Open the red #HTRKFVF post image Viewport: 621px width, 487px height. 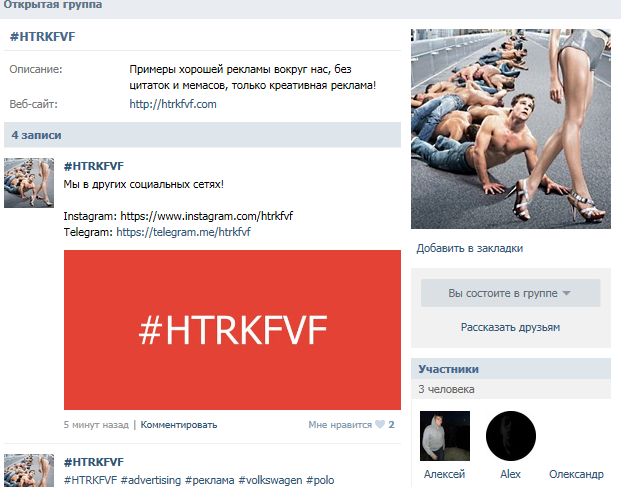pos(232,330)
